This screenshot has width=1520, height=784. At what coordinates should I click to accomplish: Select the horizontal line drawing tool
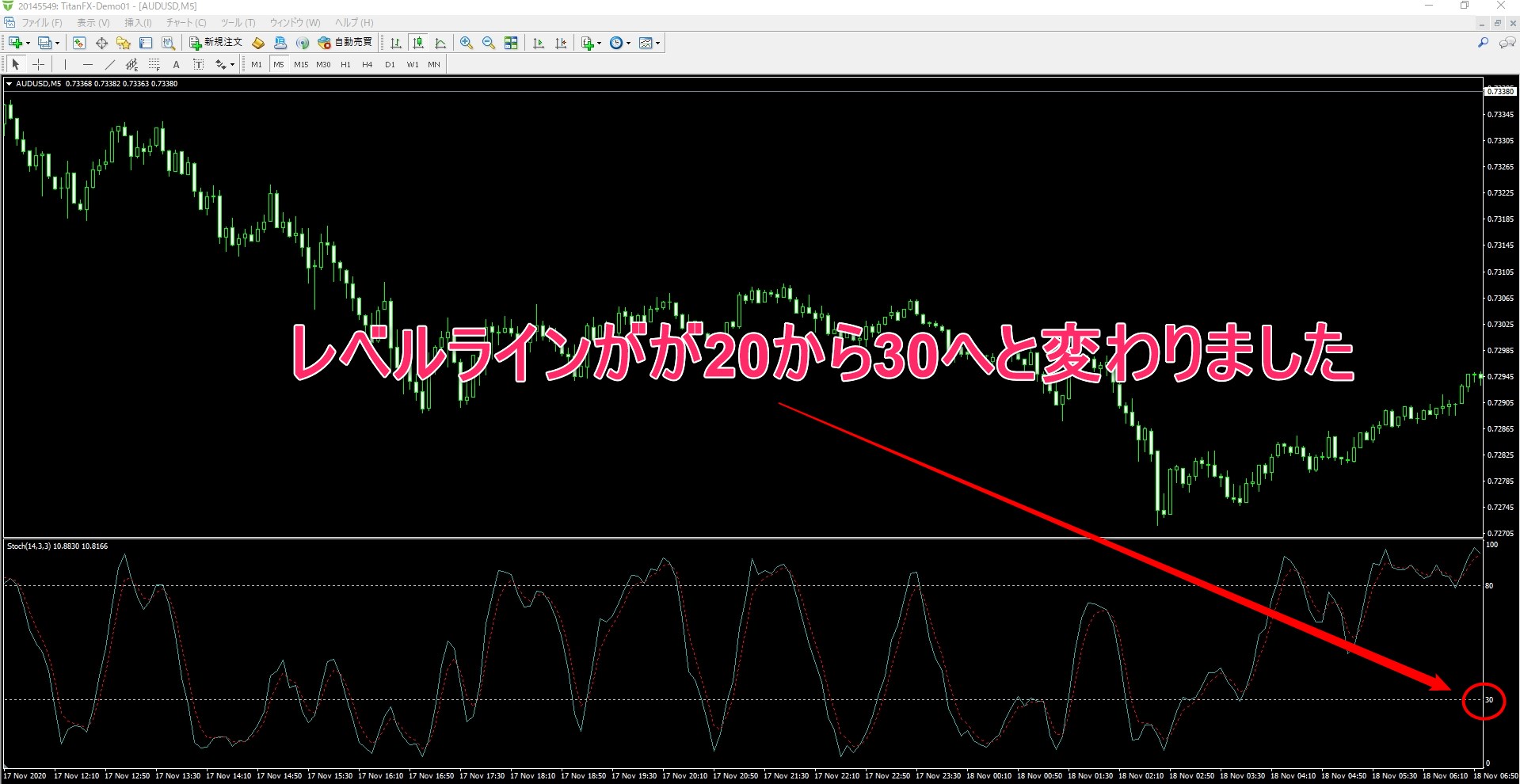(x=87, y=64)
